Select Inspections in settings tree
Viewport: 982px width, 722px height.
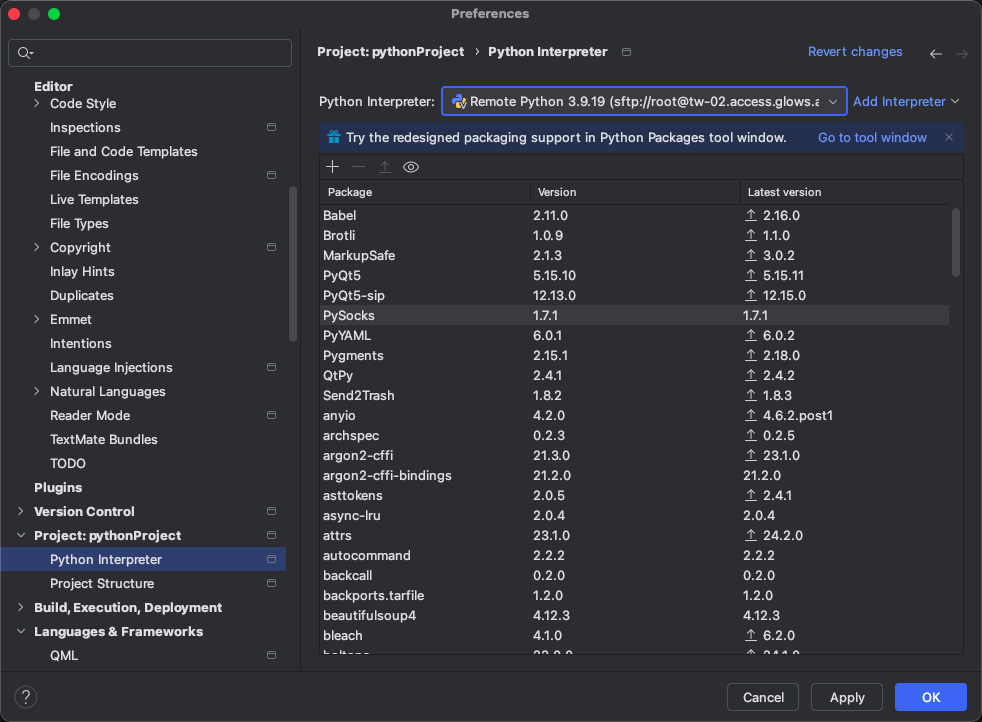pyautogui.click(x=85, y=127)
